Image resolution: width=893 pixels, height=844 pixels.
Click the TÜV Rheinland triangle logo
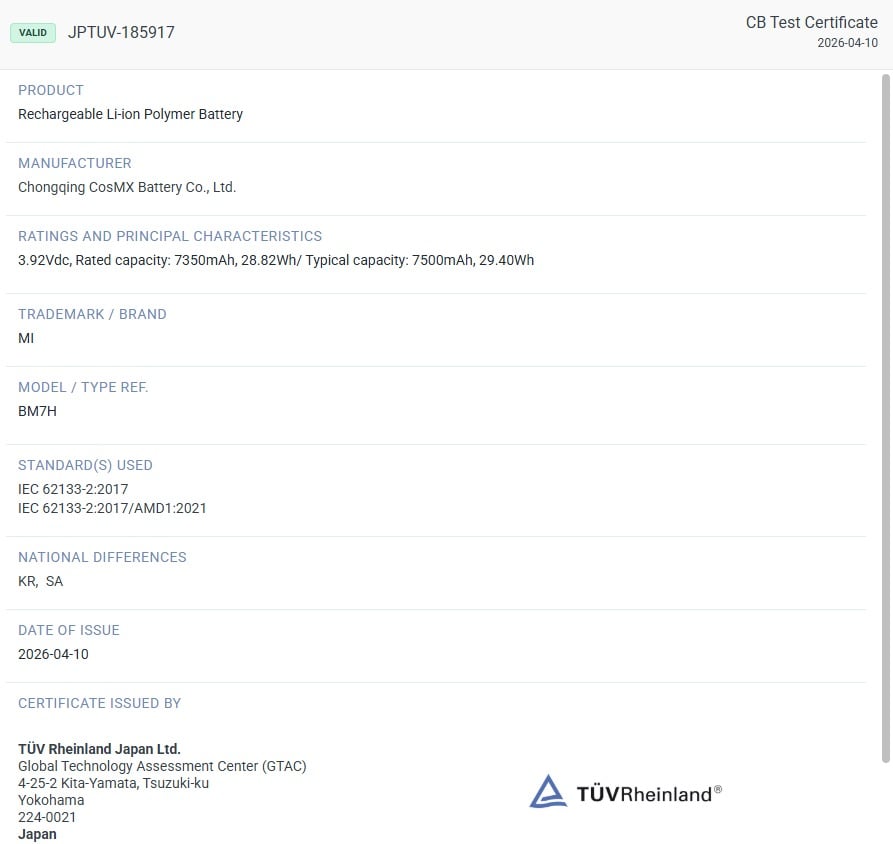[x=548, y=790]
